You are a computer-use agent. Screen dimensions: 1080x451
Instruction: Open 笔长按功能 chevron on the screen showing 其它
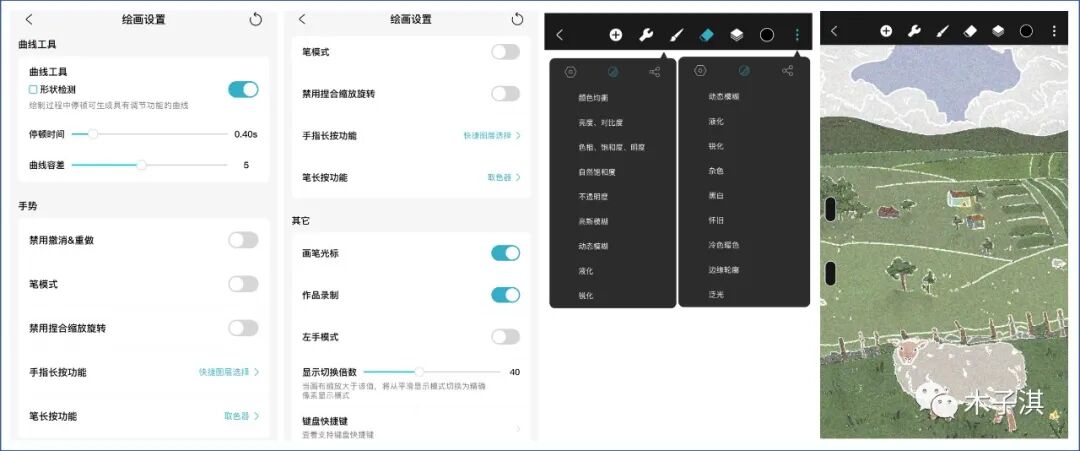click(518, 178)
